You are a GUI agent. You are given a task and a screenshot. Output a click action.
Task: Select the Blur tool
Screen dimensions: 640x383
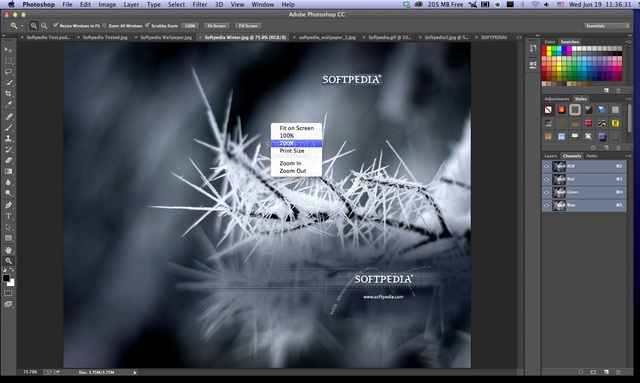pyautogui.click(x=8, y=183)
